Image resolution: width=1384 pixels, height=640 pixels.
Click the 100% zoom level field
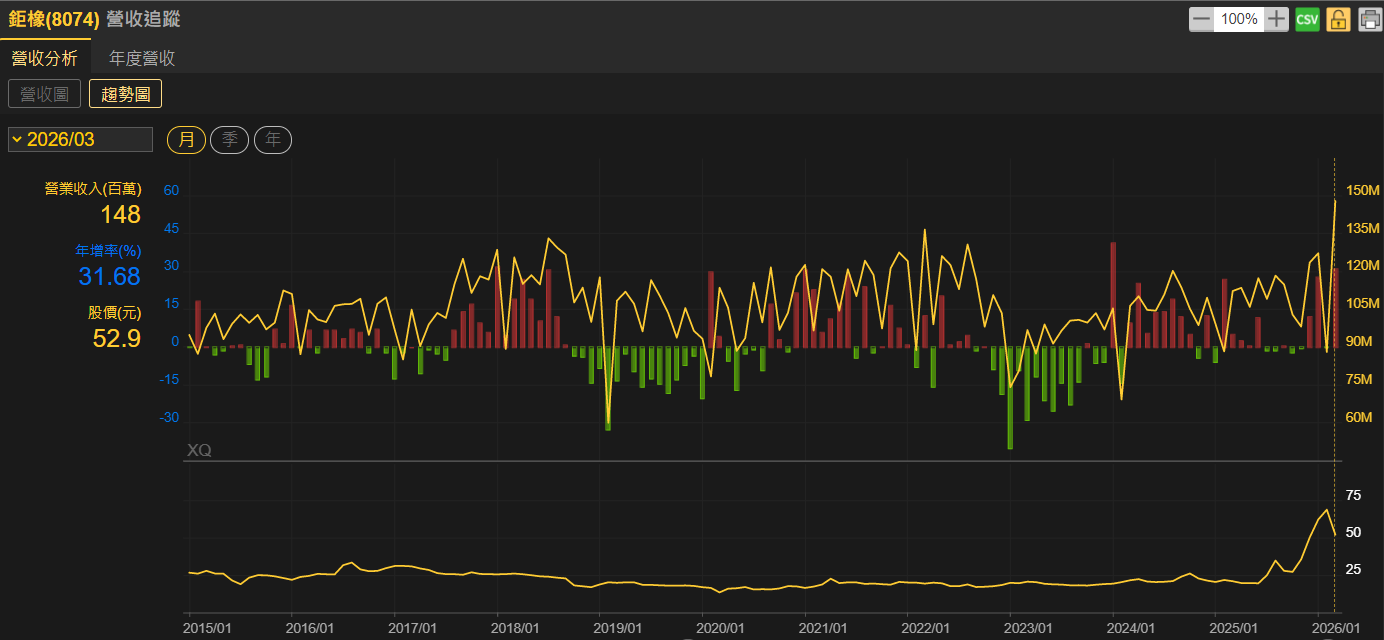[x=1239, y=19]
